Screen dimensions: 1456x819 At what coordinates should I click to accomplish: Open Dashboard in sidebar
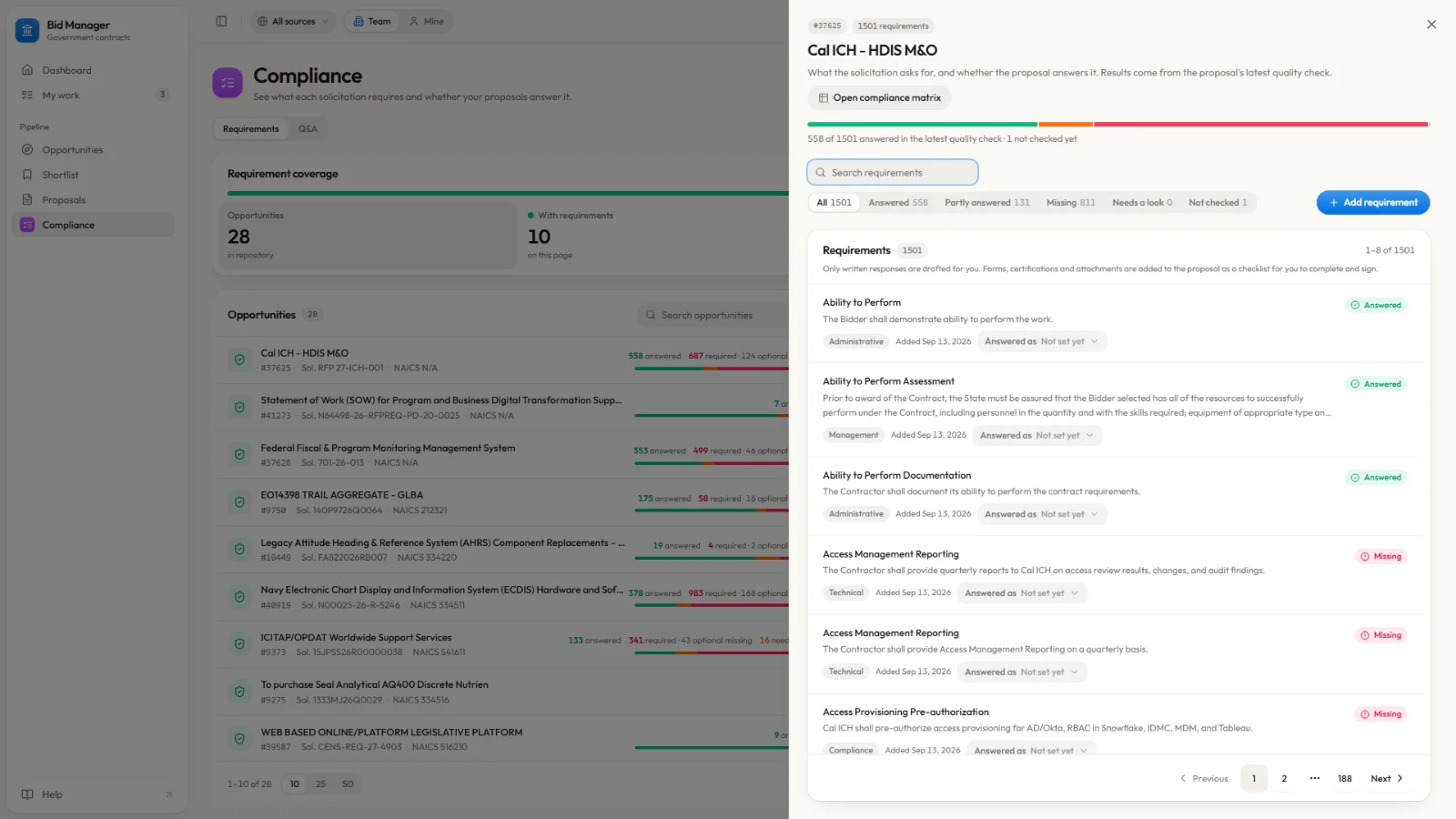click(94, 70)
